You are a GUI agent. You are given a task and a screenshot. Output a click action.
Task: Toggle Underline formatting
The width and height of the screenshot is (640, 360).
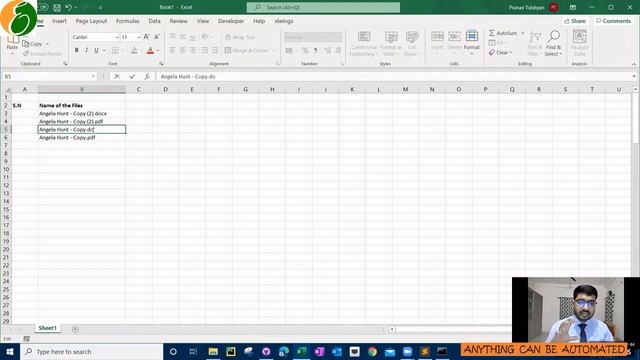point(96,50)
